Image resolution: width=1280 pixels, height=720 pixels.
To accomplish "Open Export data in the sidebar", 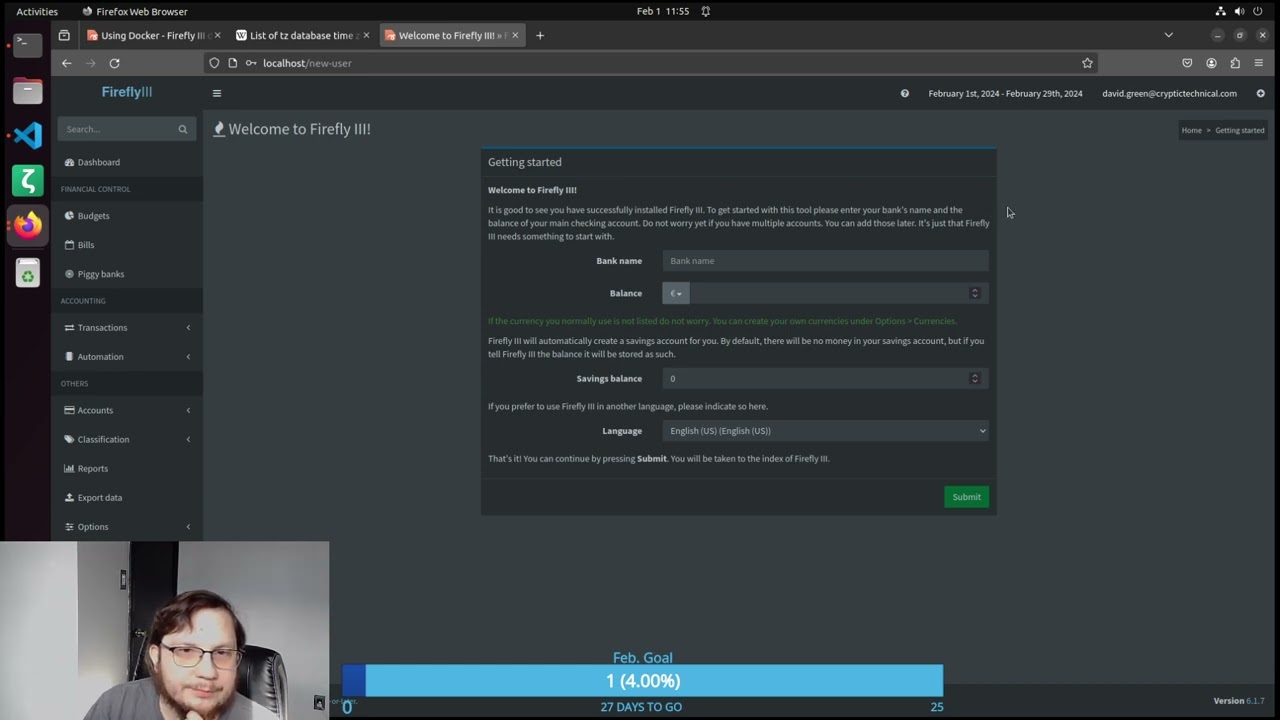I will [x=127, y=497].
